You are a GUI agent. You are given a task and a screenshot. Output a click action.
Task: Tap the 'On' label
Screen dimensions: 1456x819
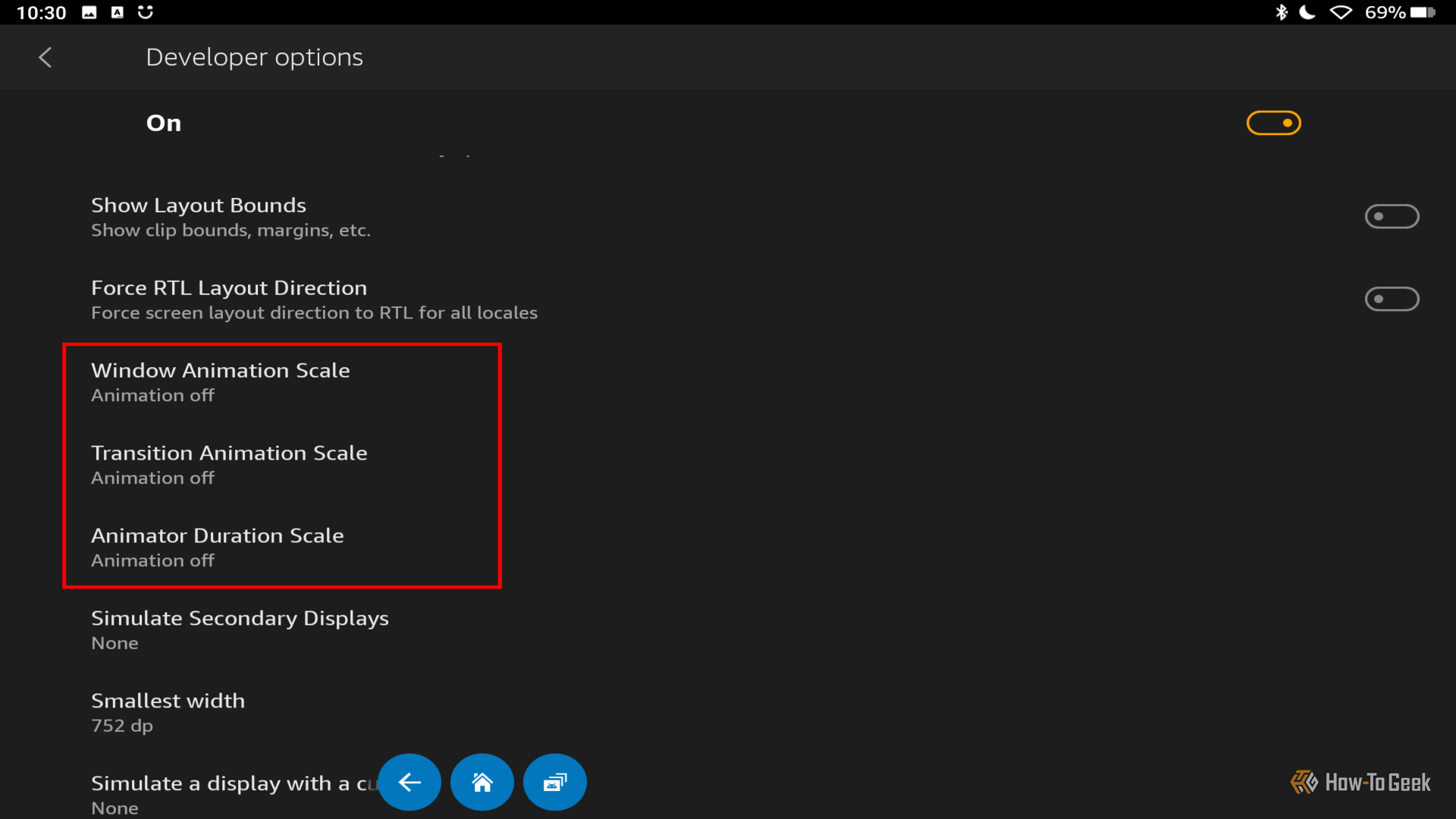pos(164,123)
